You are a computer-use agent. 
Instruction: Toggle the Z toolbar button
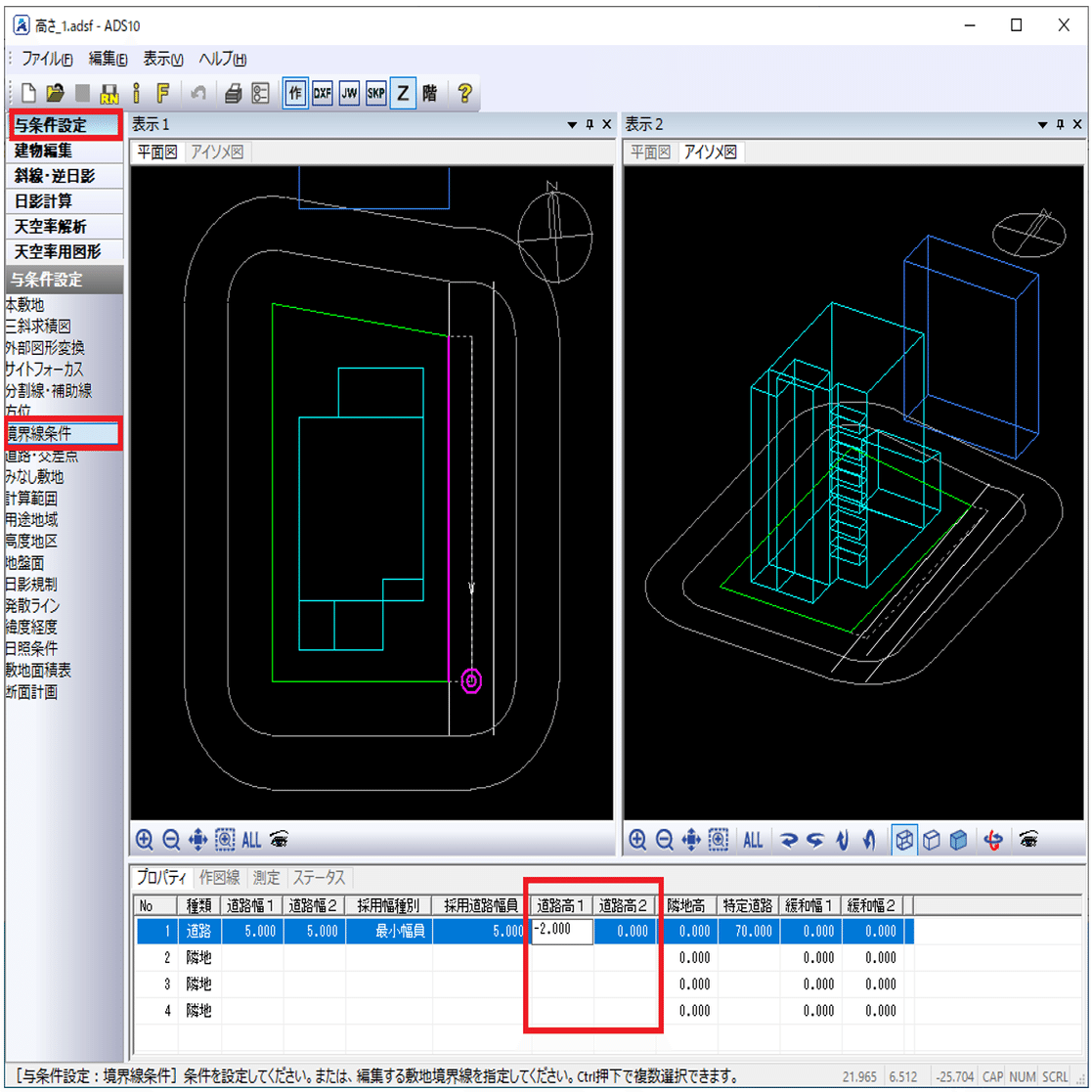tap(403, 93)
